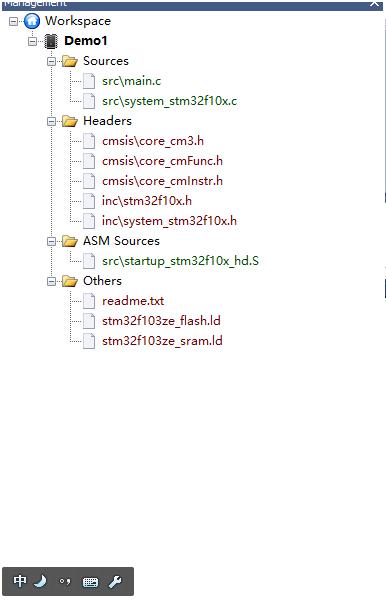Open inc\stm32f10x.h header
Screen dimensions: 386x608
pos(147,201)
